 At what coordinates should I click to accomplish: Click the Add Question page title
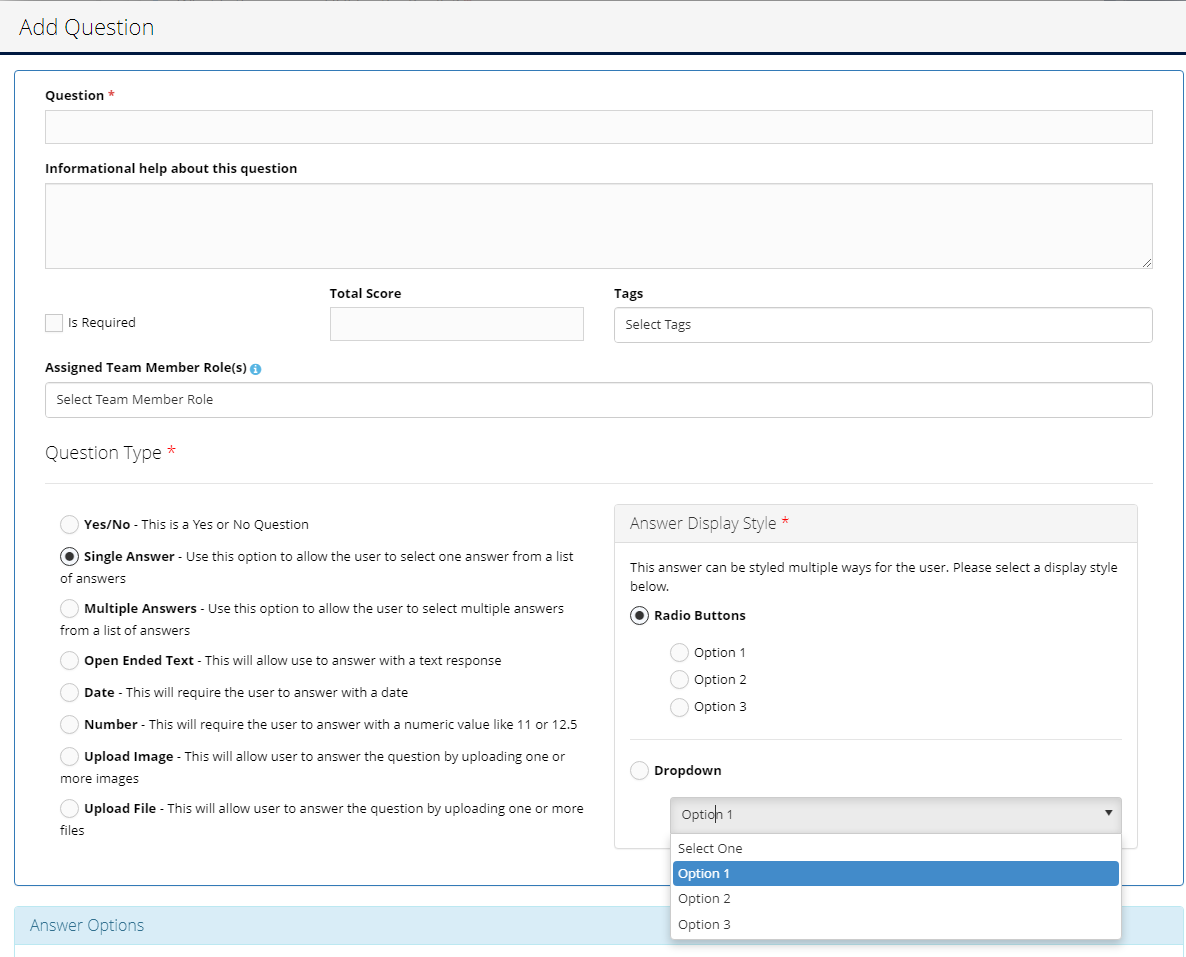87,27
